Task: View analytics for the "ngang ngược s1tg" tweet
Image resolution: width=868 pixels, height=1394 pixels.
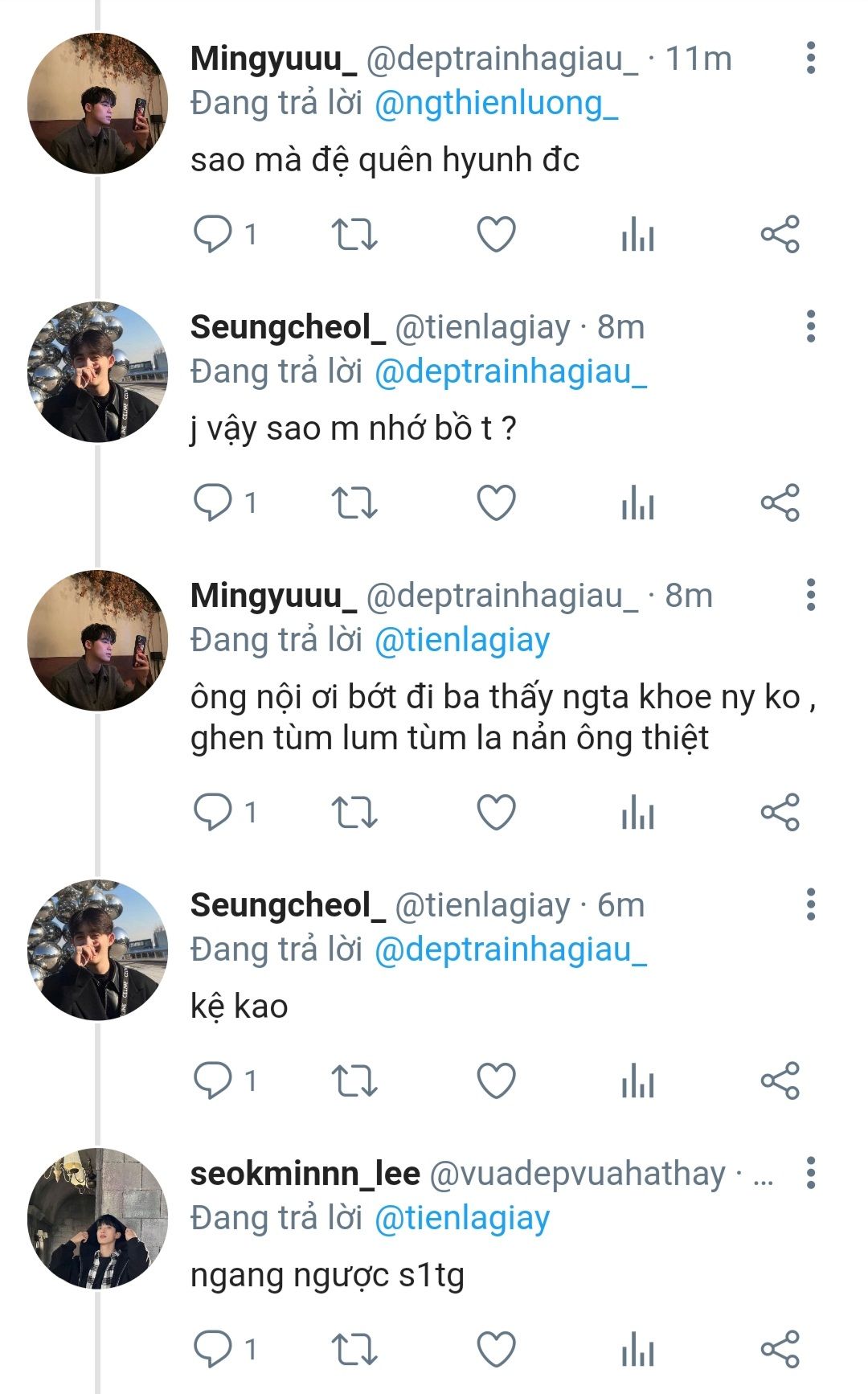Action: [x=638, y=1349]
